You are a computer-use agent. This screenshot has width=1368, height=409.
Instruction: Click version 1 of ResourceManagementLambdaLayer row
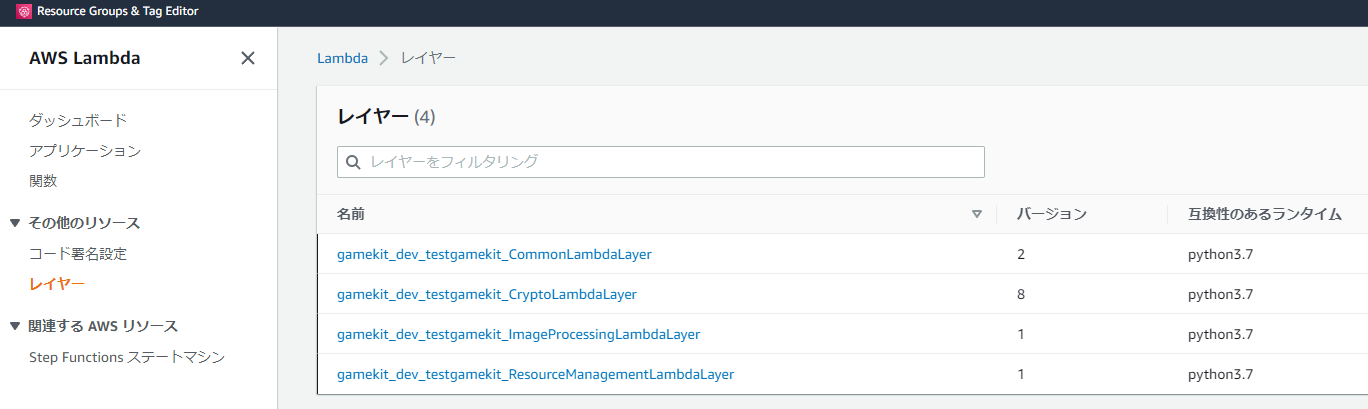coord(1021,374)
